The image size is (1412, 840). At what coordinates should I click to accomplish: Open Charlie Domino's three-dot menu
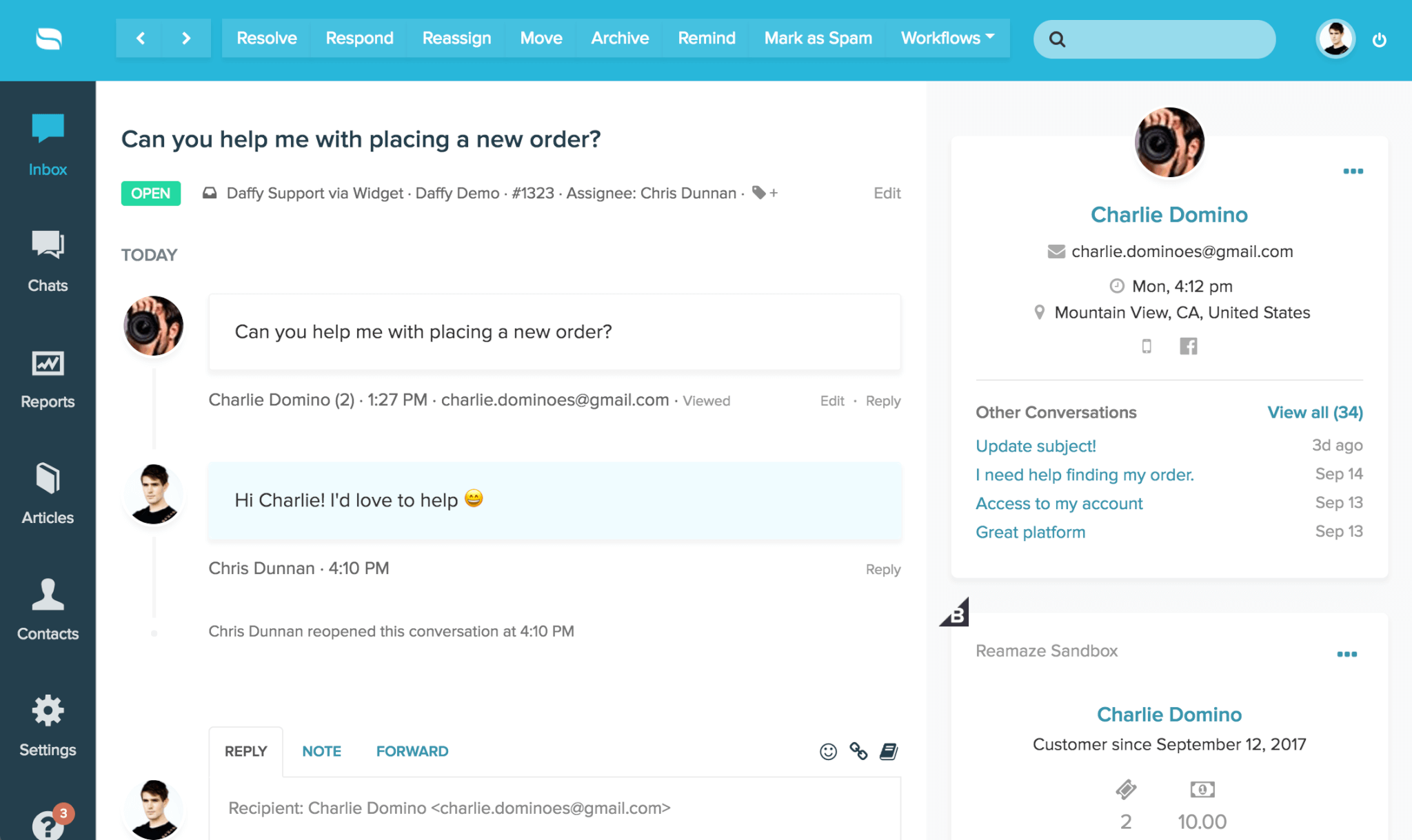(1352, 171)
